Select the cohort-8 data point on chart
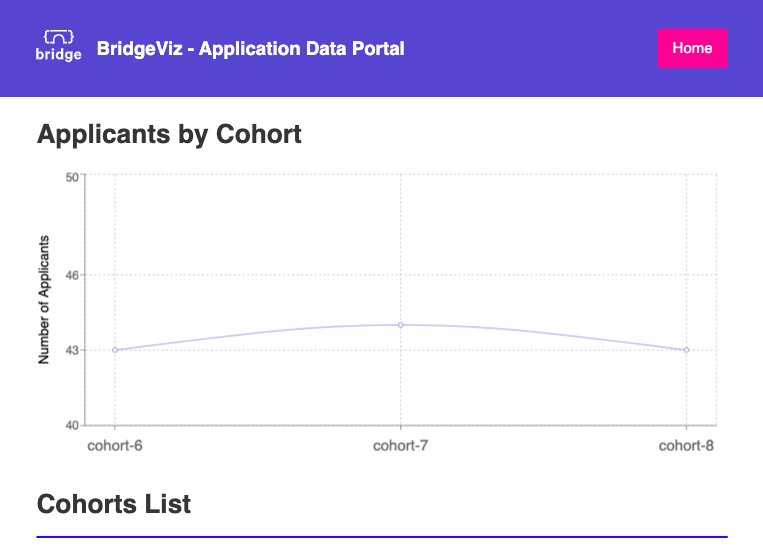This screenshot has width=763, height=559. (686, 350)
